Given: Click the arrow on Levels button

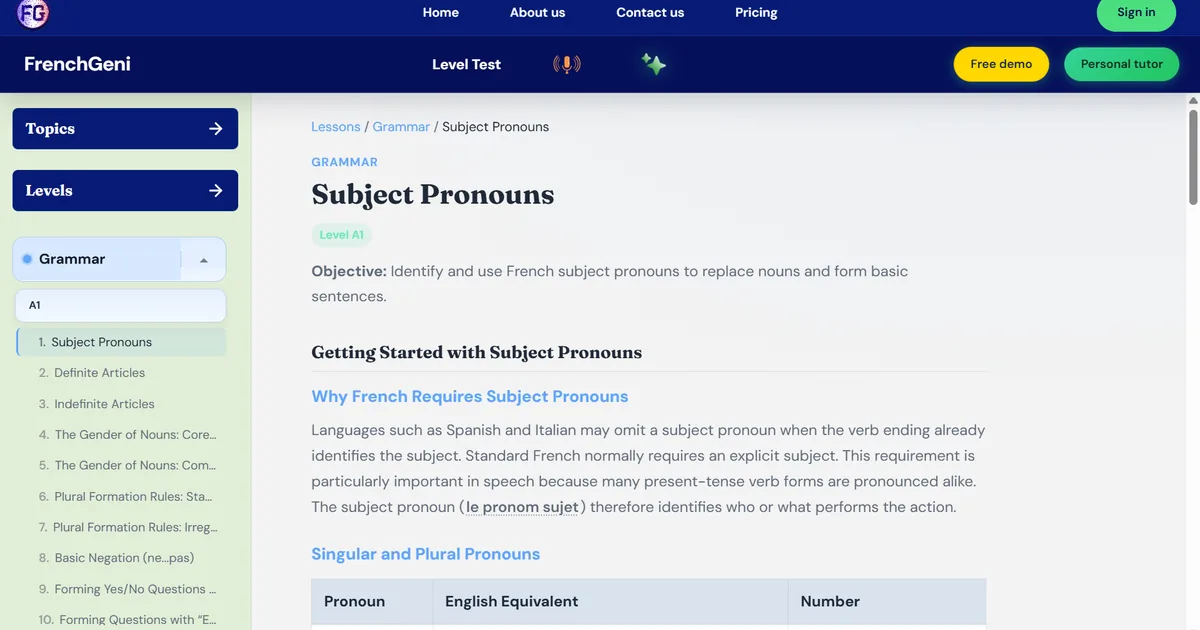Looking at the screenshot, I should pyautogui.click(x=216, y=191).
